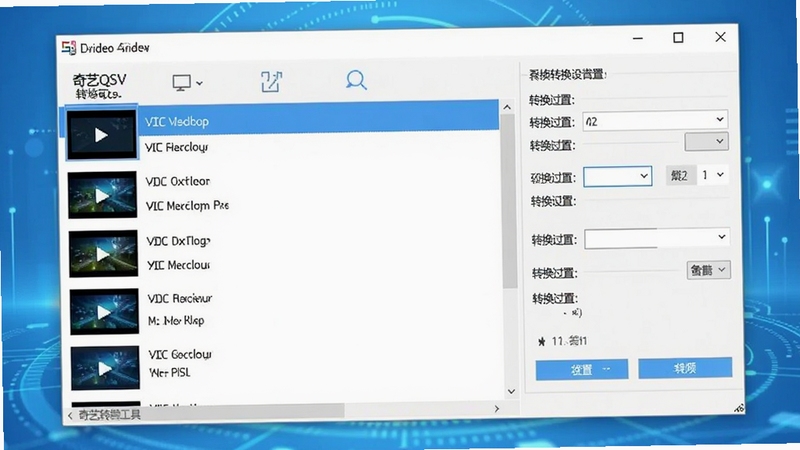Viewport: 800px width, 450px height.
Task: Click the magnifier search icon
Action: 356,80
